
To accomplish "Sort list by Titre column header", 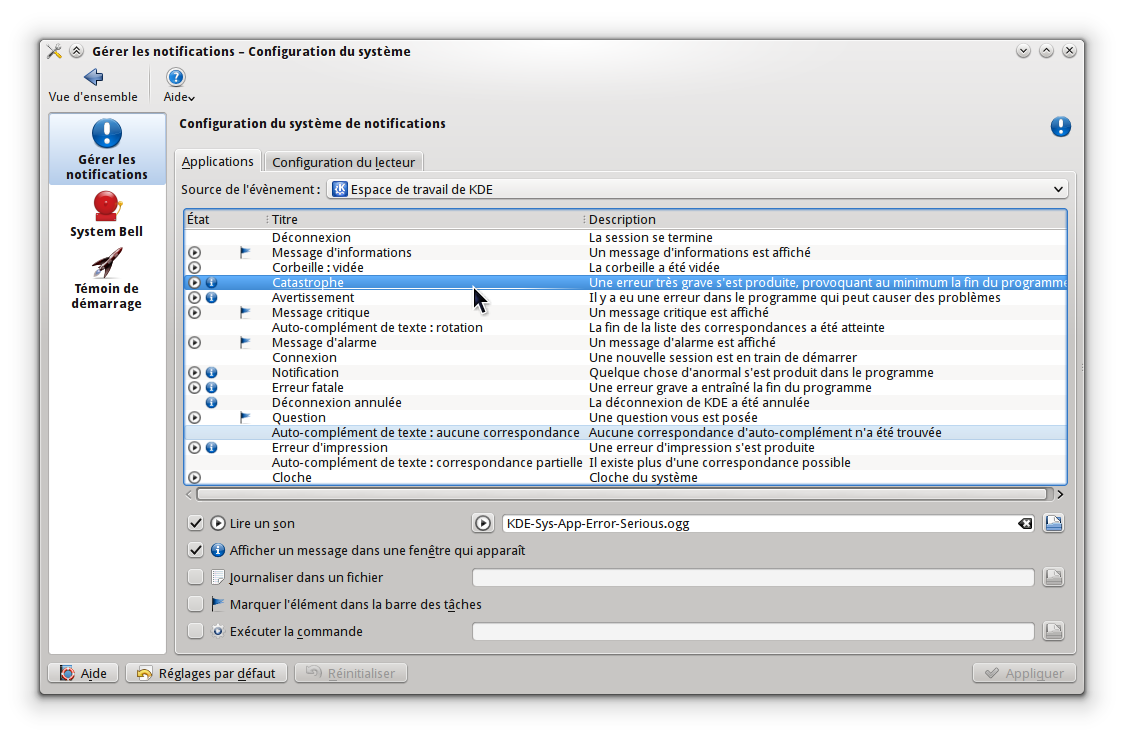I will point(426,219).
